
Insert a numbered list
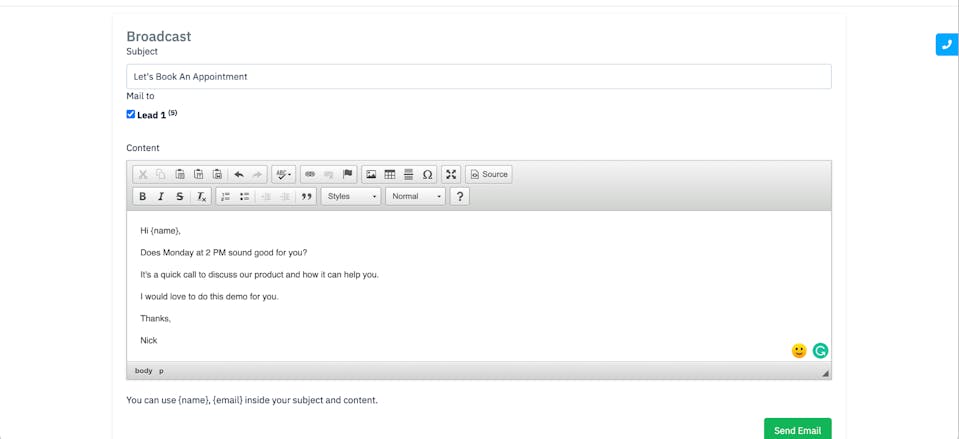pos(225,197)
